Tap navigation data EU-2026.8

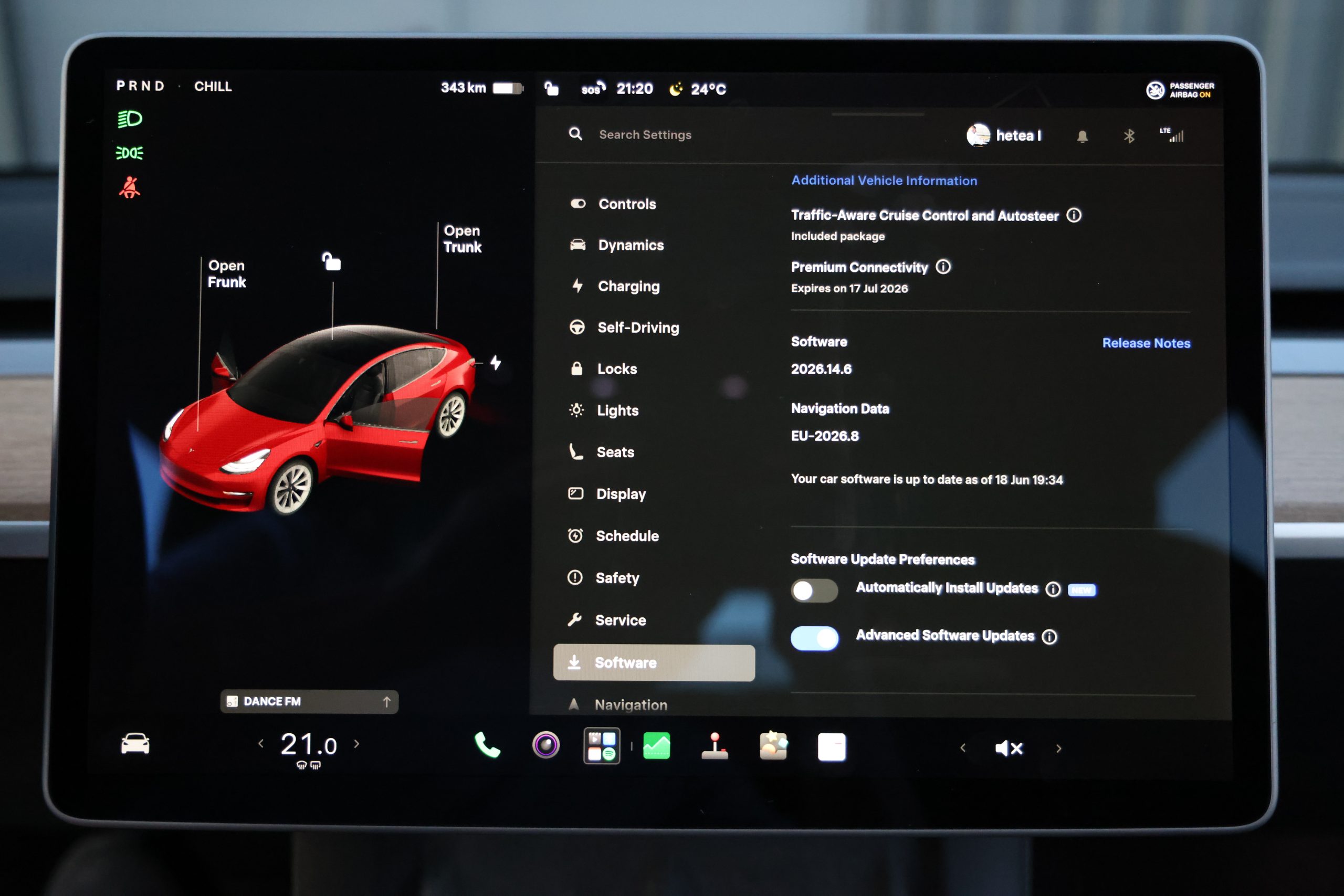tap(825, 436)
